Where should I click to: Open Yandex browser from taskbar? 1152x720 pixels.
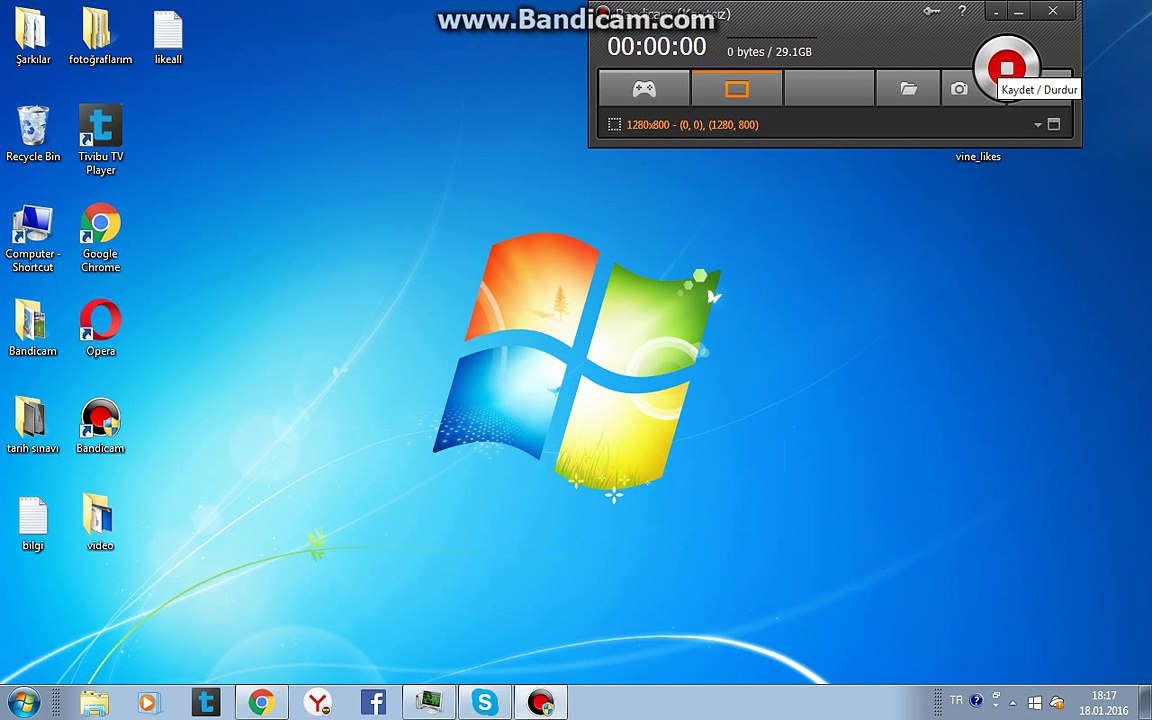click(x=317, y=703)
